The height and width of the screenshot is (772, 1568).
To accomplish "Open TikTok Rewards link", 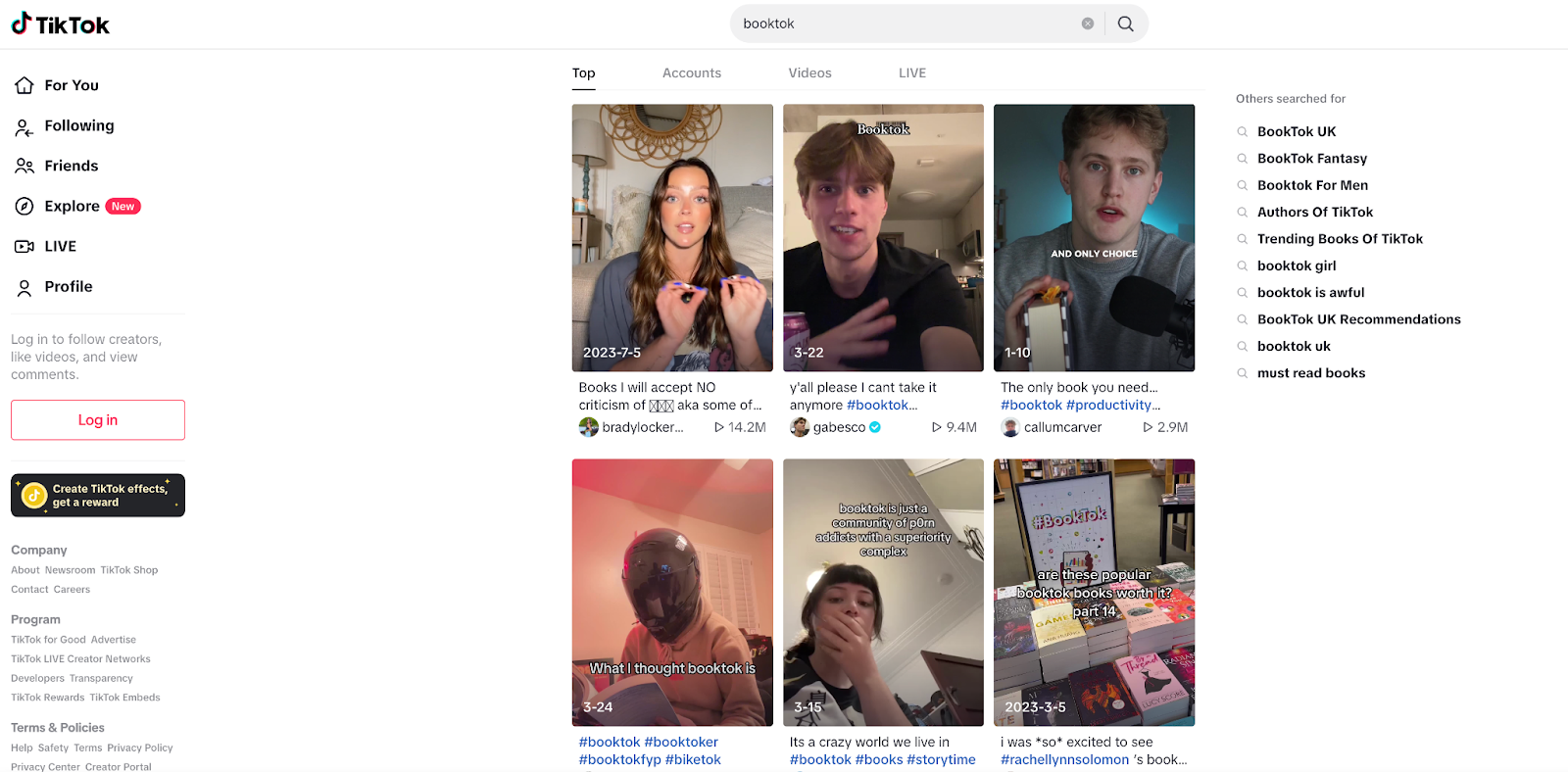I will 48,698.
